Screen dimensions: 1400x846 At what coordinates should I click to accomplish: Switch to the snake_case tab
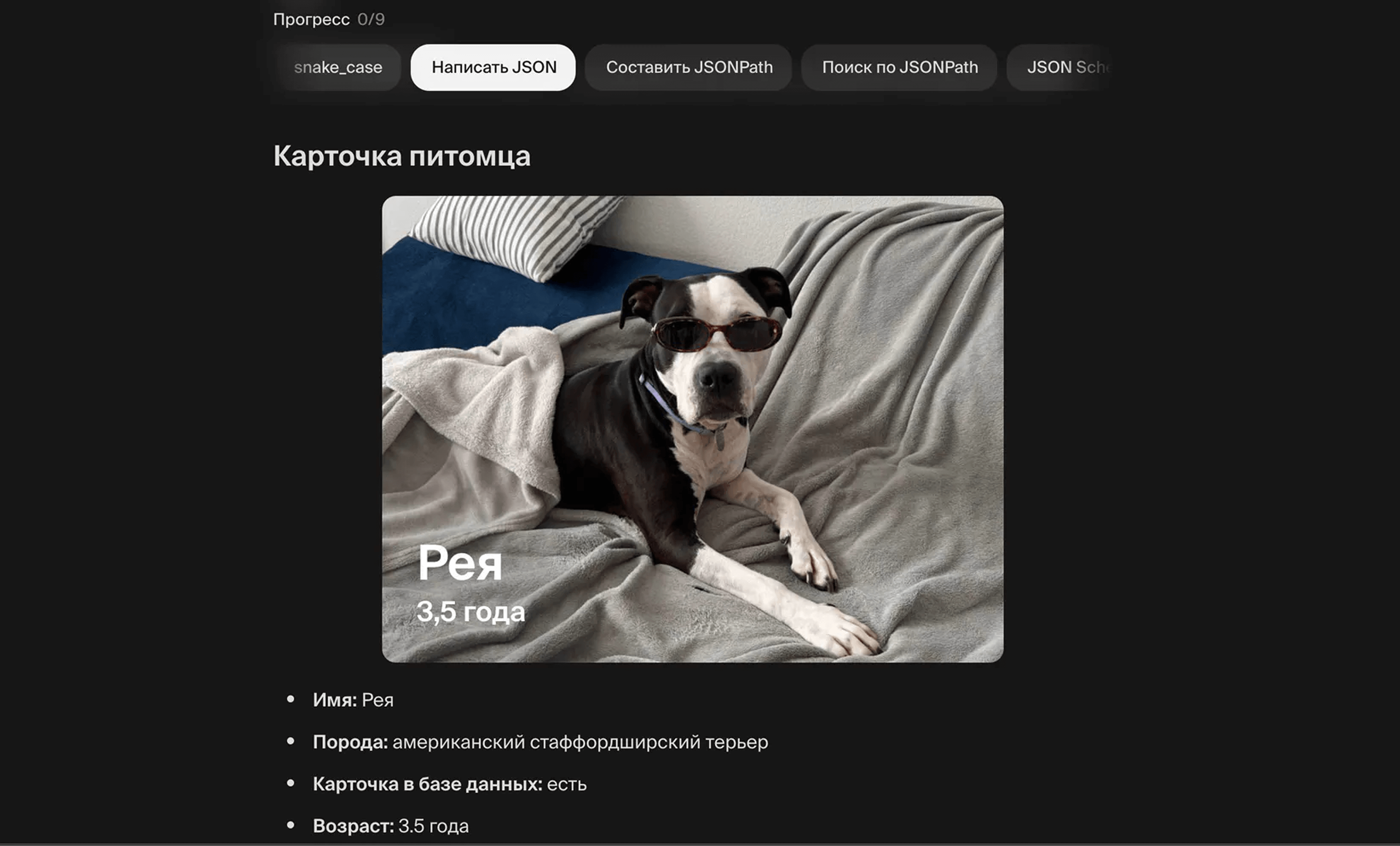click(338, 67)
